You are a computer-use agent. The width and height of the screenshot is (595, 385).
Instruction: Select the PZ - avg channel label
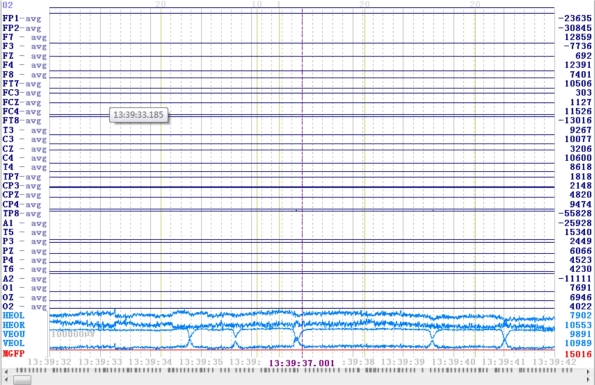pyautogui.click(x=25, y=251)
